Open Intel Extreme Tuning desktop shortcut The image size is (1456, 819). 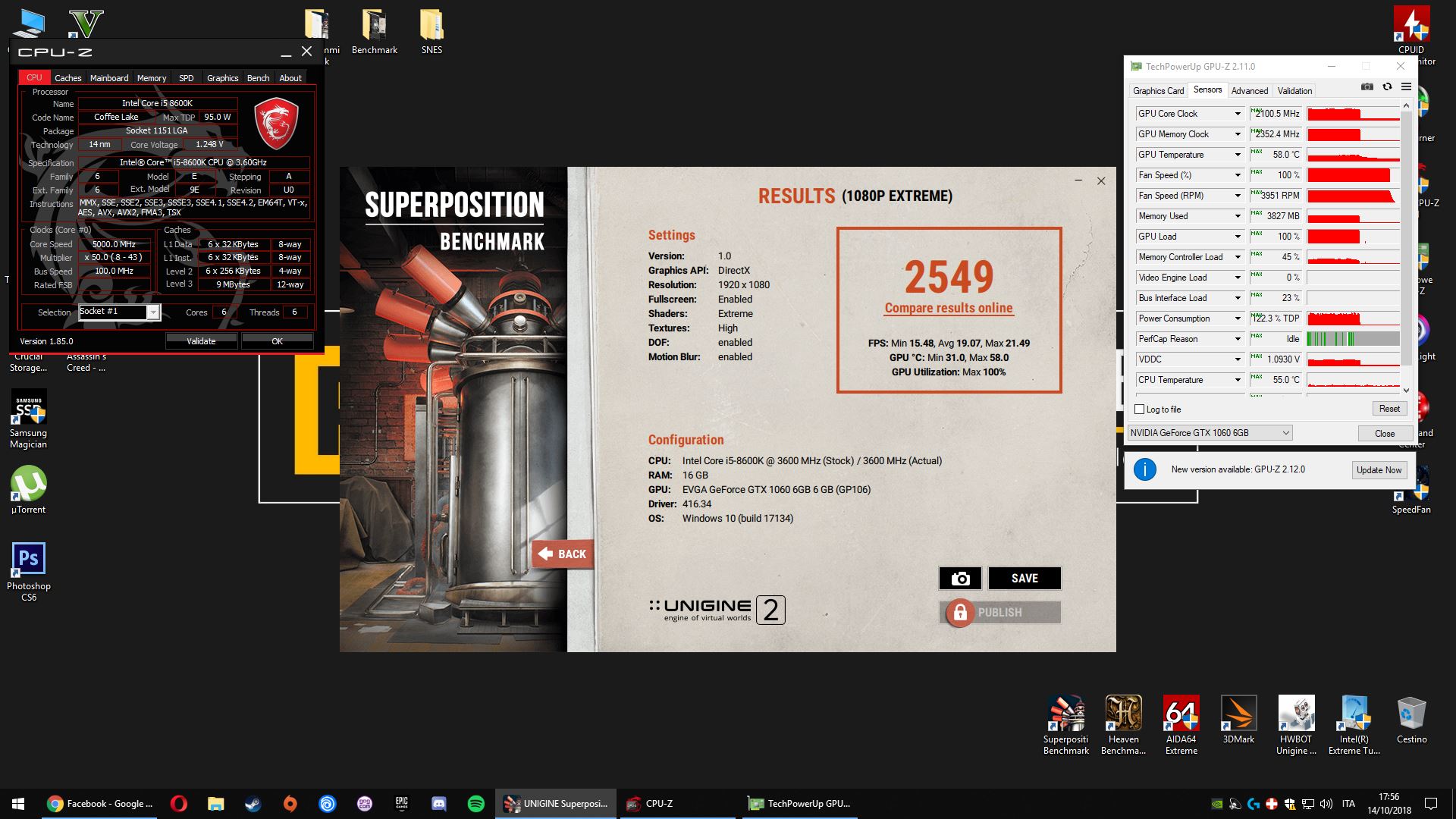pos(1354,725)
